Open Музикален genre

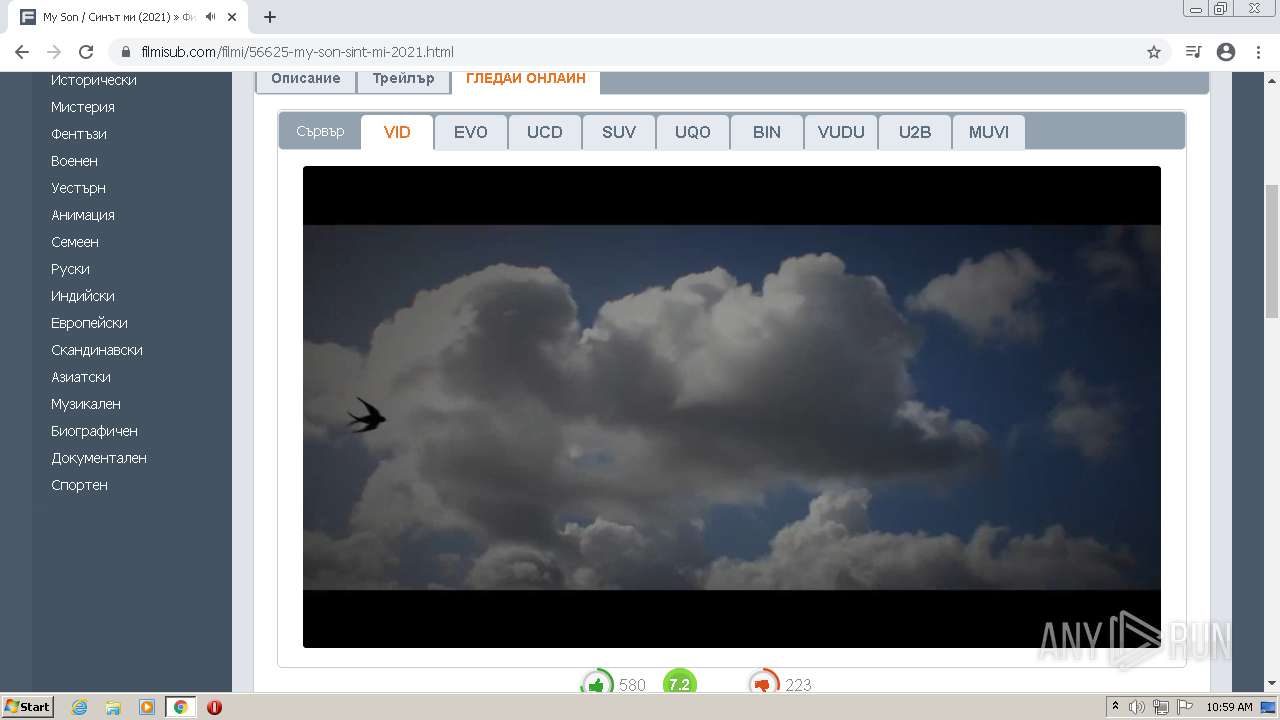pos(86,404)
